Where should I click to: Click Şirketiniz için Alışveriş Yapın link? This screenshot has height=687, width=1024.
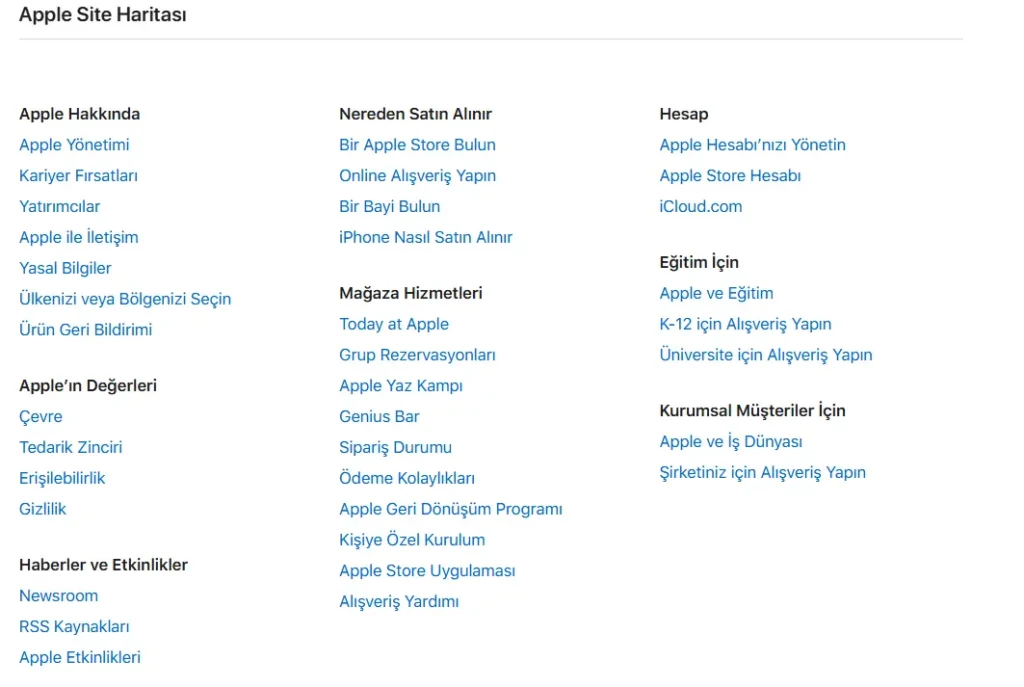[x=763, y=473]
